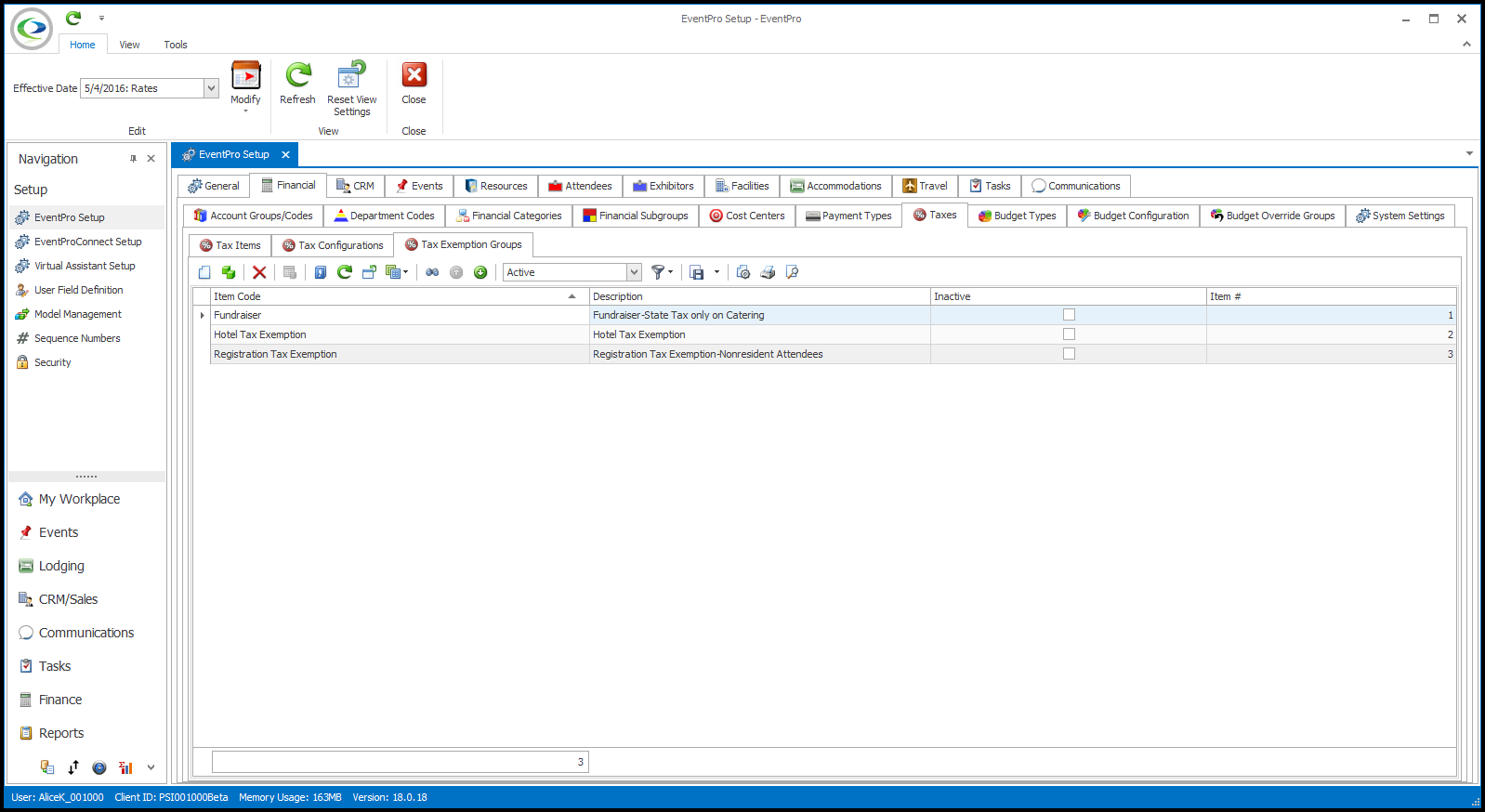Switch to the CRM setup tab
1485x812 pixels.
(355, 186)
